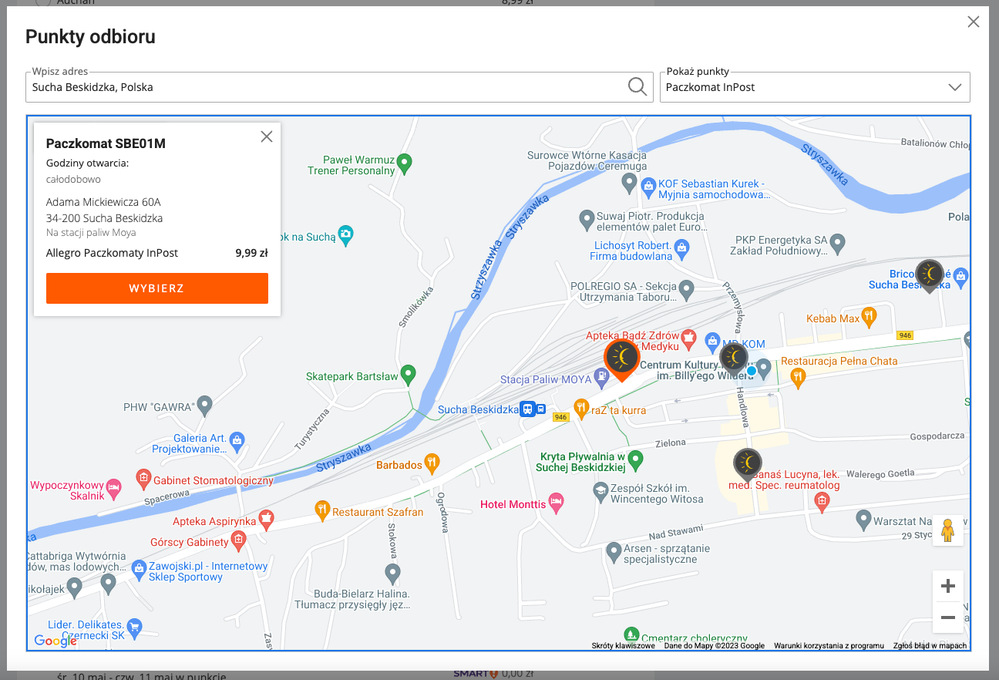The height and width of the screenshot is (680, 999).
Task: Click the Google logo on the map
Action: pyautogui.click(x=55, y=640)
